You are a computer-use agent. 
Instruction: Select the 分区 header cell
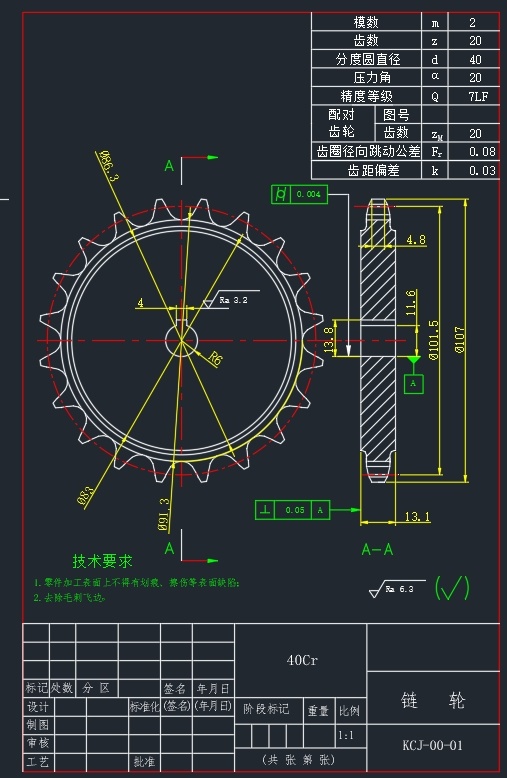pyautogui.click(x=97, y=688)
